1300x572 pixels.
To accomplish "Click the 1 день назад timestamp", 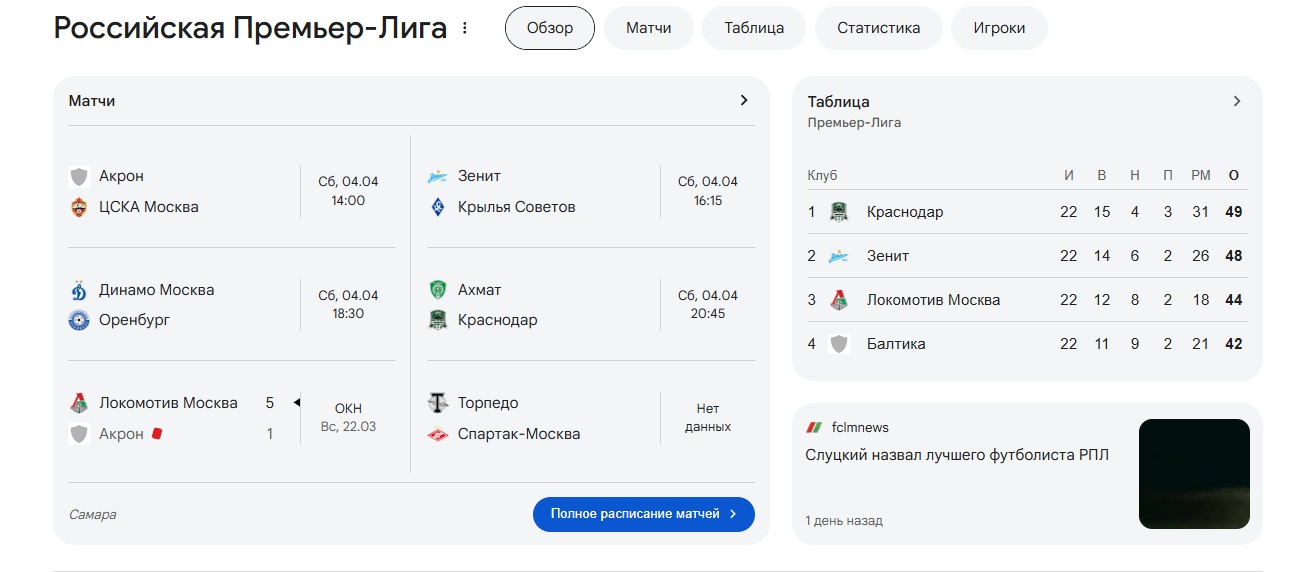I will tap(844, 521).
